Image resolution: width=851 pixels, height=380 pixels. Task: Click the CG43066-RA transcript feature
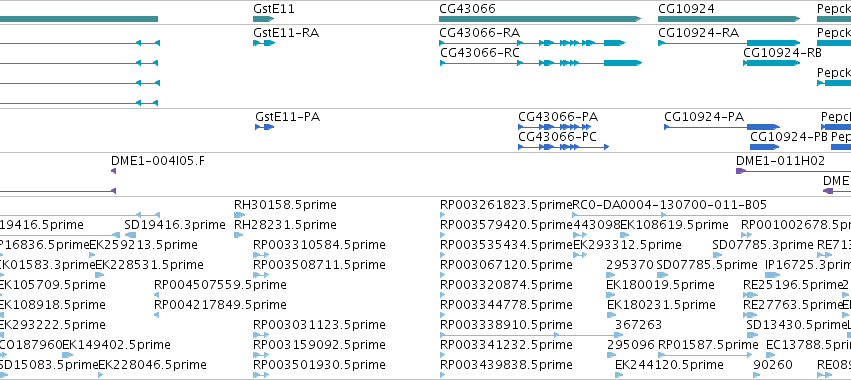(532, 43)
